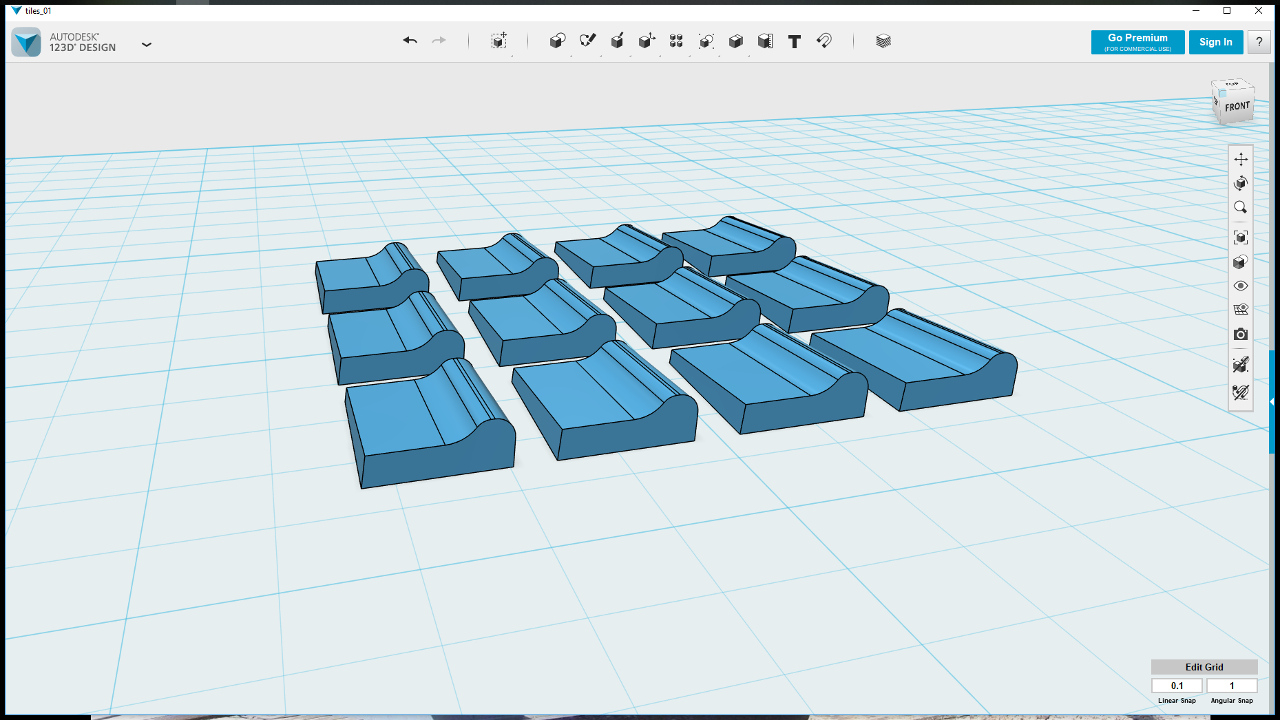Viewport: 1280px width, 720px height.
Task: Expand the 123D Design application menu
Action: click(147, 44)
